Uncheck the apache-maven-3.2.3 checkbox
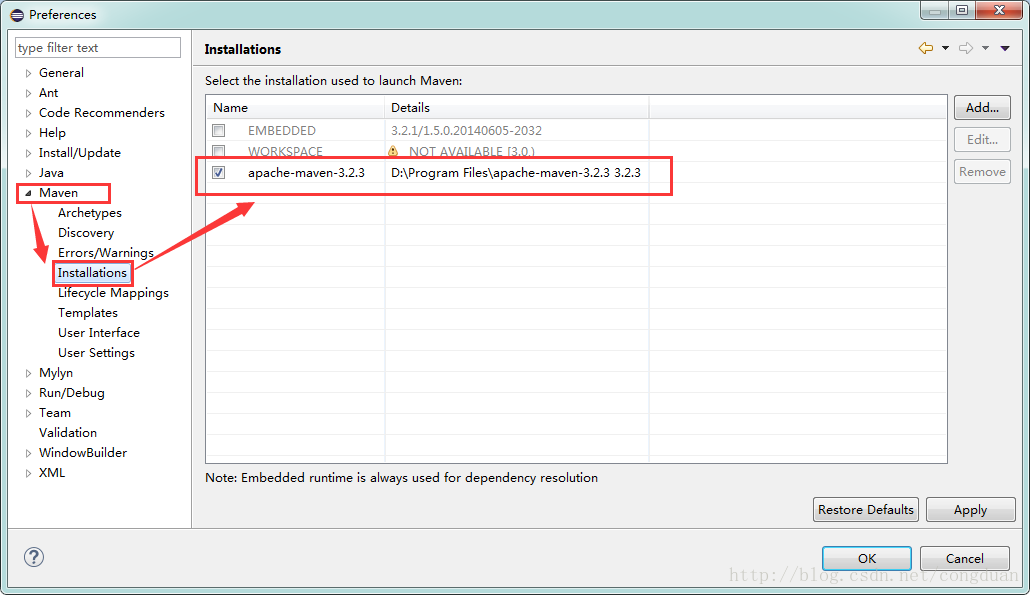This screenshot has width=1030, height=595. pyautogui.click(x=219, y=173)
